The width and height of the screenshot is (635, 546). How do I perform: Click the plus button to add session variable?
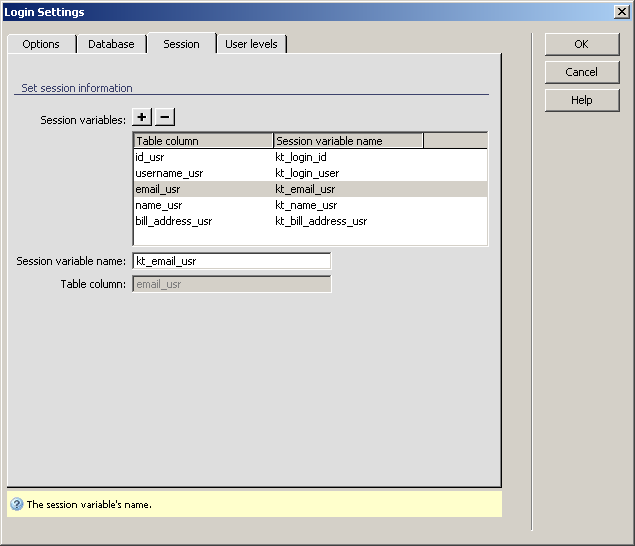point(142,118)
